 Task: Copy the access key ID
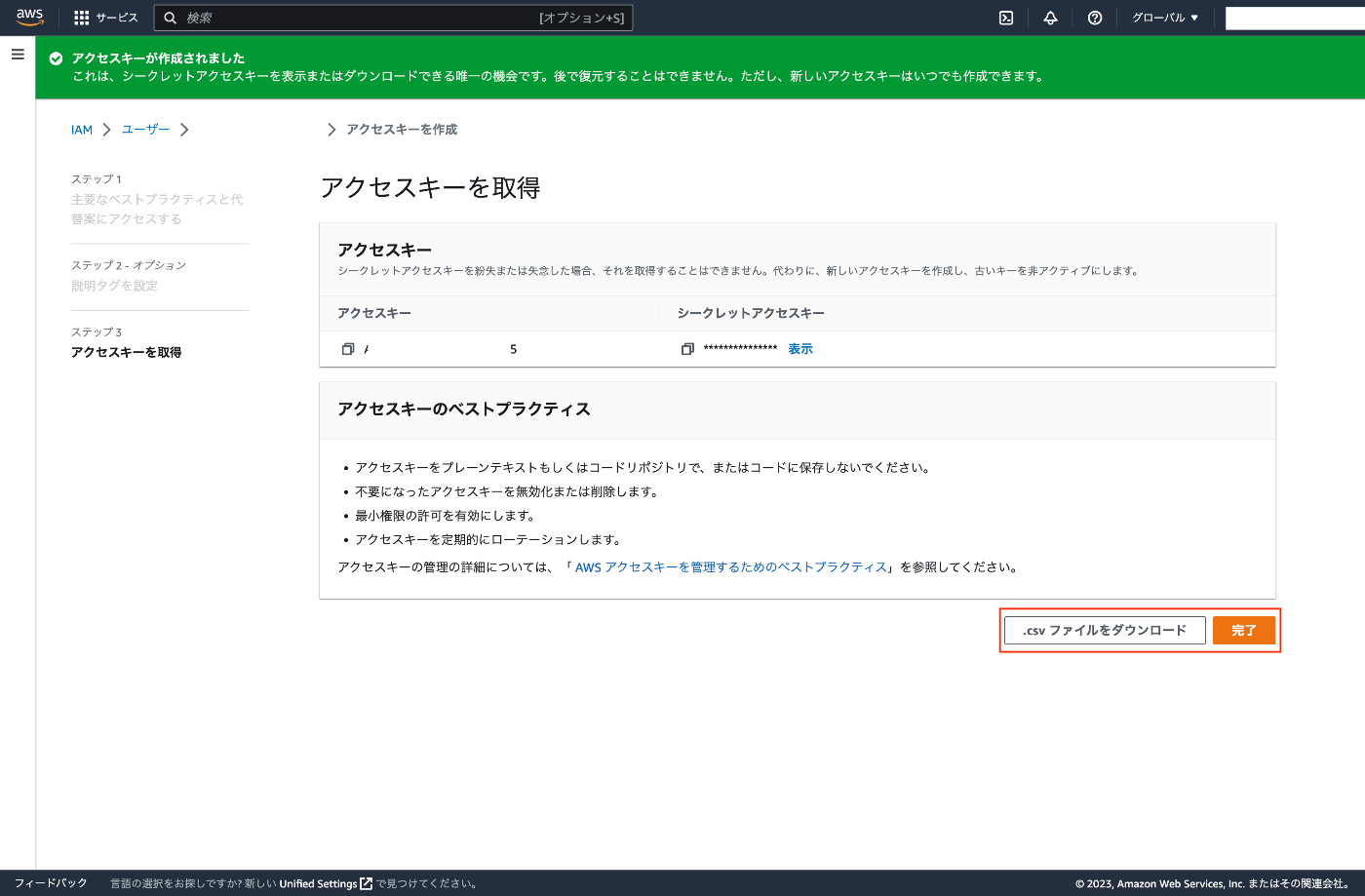350,348
